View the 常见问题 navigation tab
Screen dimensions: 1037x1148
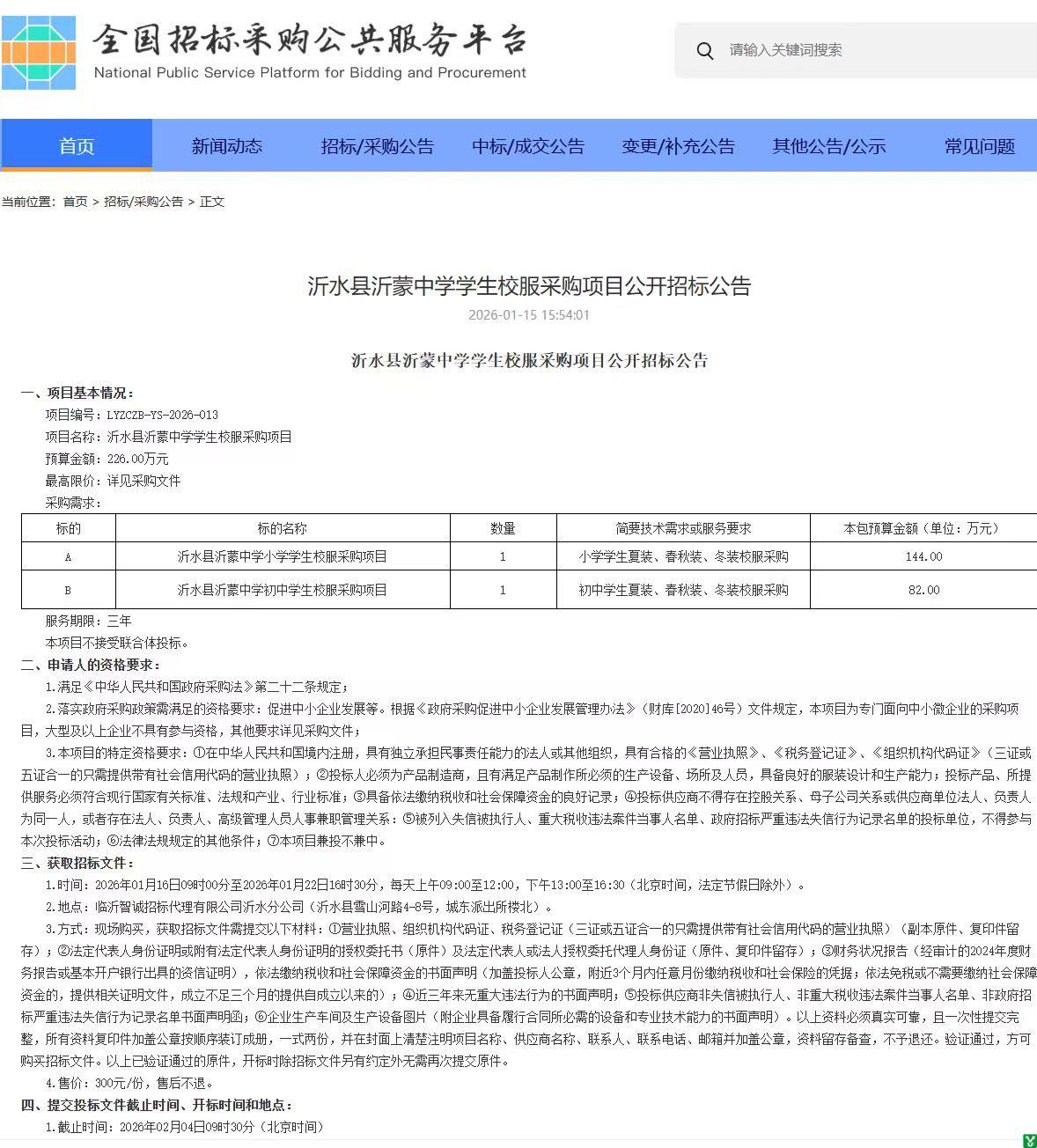980,146
